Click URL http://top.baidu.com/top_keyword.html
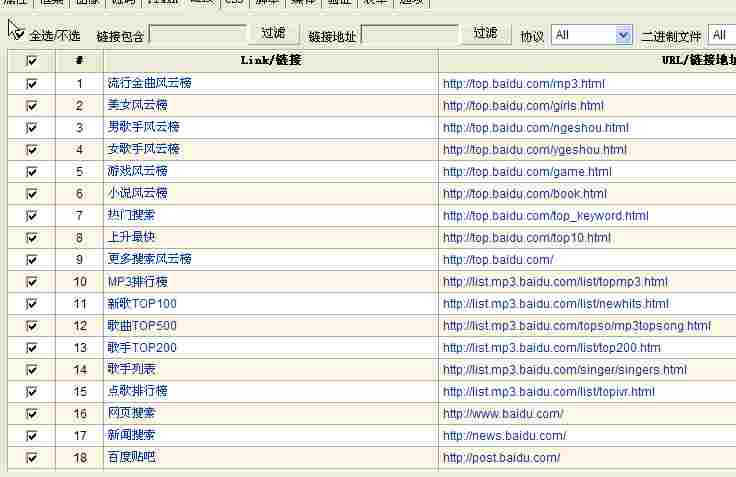This screenshot has width=736, height=477. pos(545,216)
